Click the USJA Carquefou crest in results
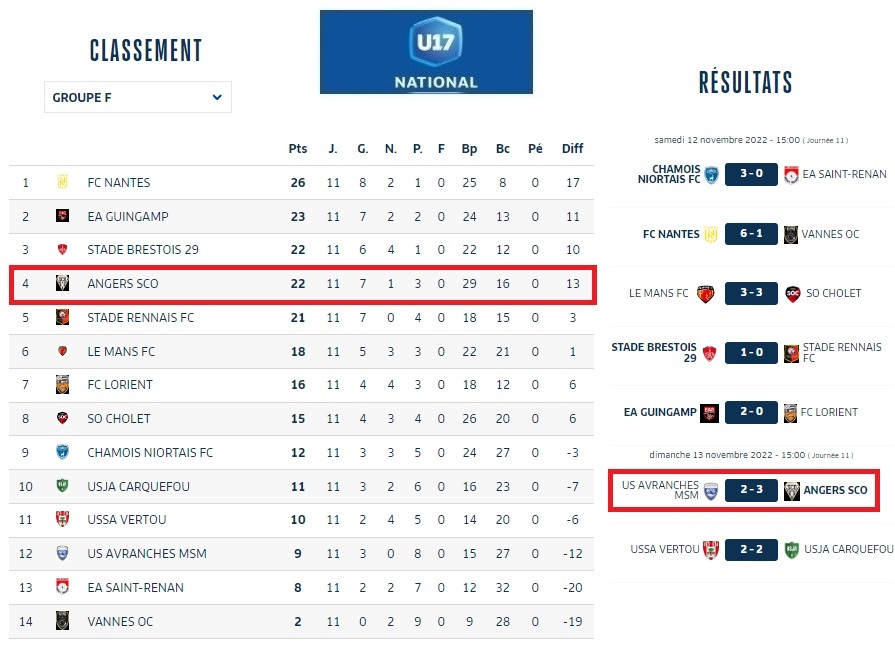 (792, 549)
